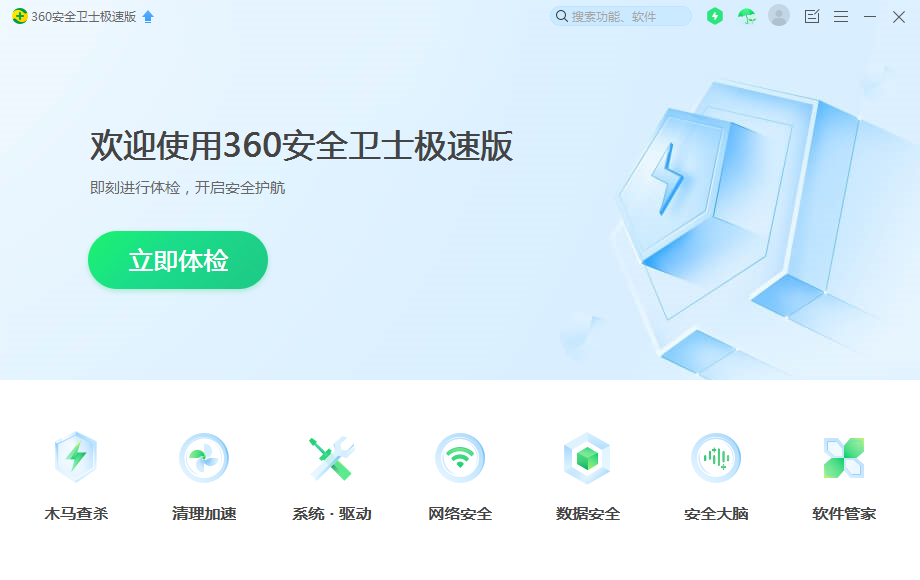The image size is (920, 580).
Task: Open the hamburger main menu
Action: (x=841, y=16)
